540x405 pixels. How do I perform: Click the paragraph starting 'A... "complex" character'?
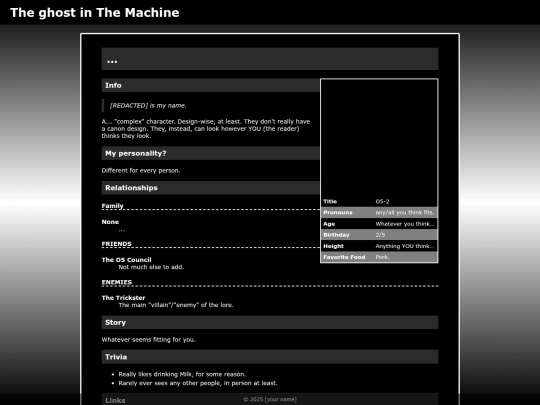(x=206, y=128)
